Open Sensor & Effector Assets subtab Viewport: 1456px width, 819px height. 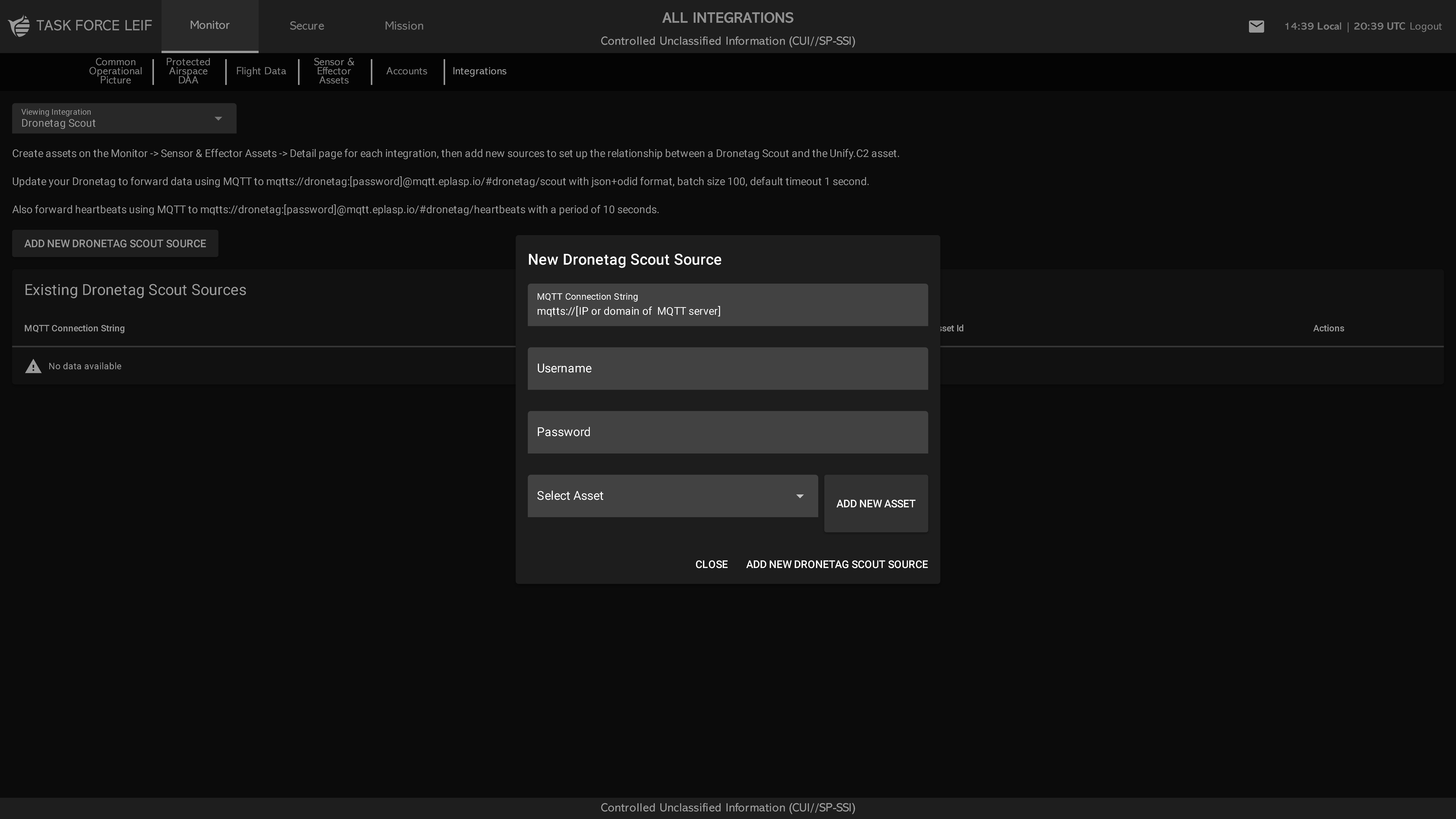[x=334, y=71]
